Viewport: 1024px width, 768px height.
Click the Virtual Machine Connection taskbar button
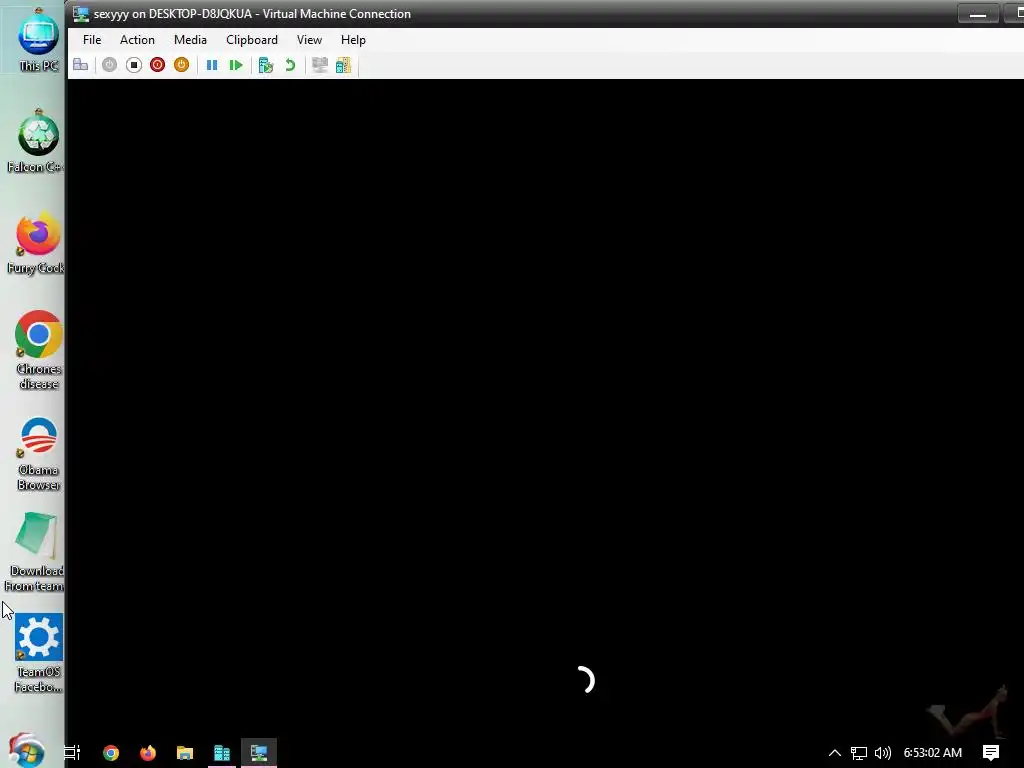[x=259, y=753]
